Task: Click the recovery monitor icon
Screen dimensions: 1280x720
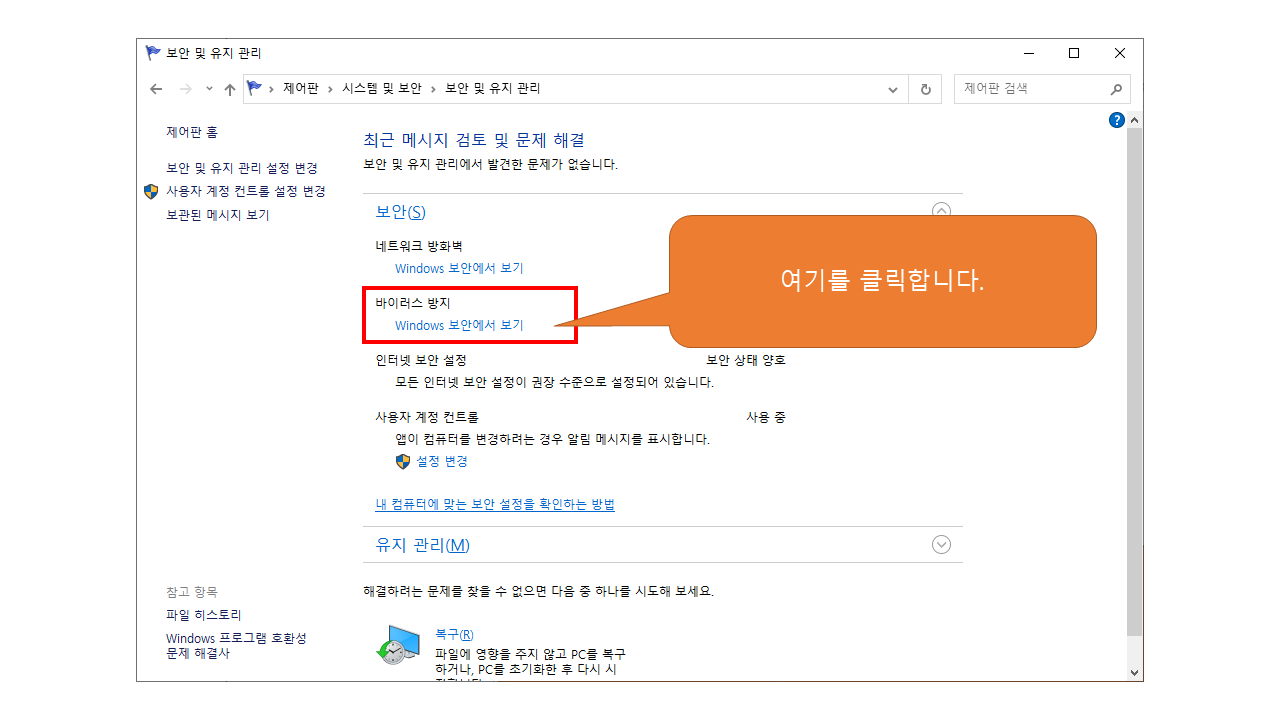Action: [x=399, y=645]
